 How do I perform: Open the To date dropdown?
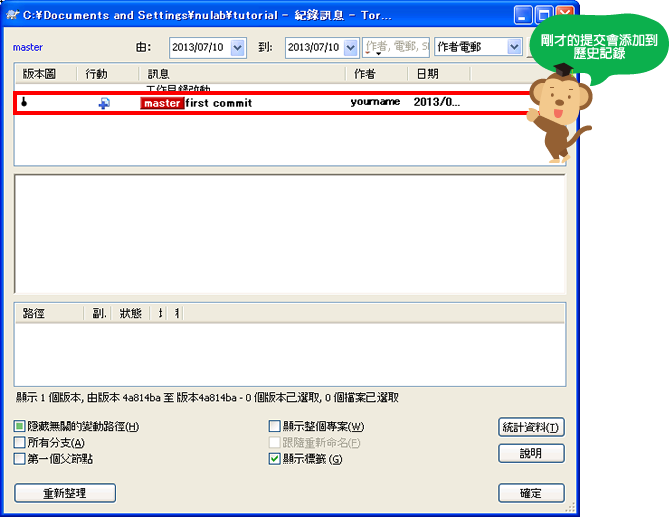pyautogui.click(x=350, y=48)
